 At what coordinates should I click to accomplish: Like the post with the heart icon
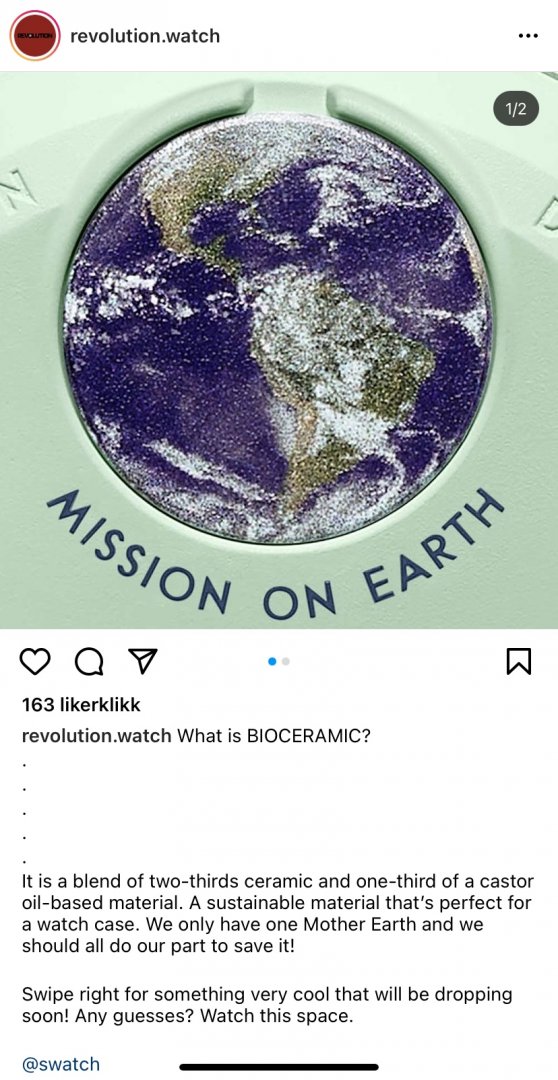click(35, 661)
